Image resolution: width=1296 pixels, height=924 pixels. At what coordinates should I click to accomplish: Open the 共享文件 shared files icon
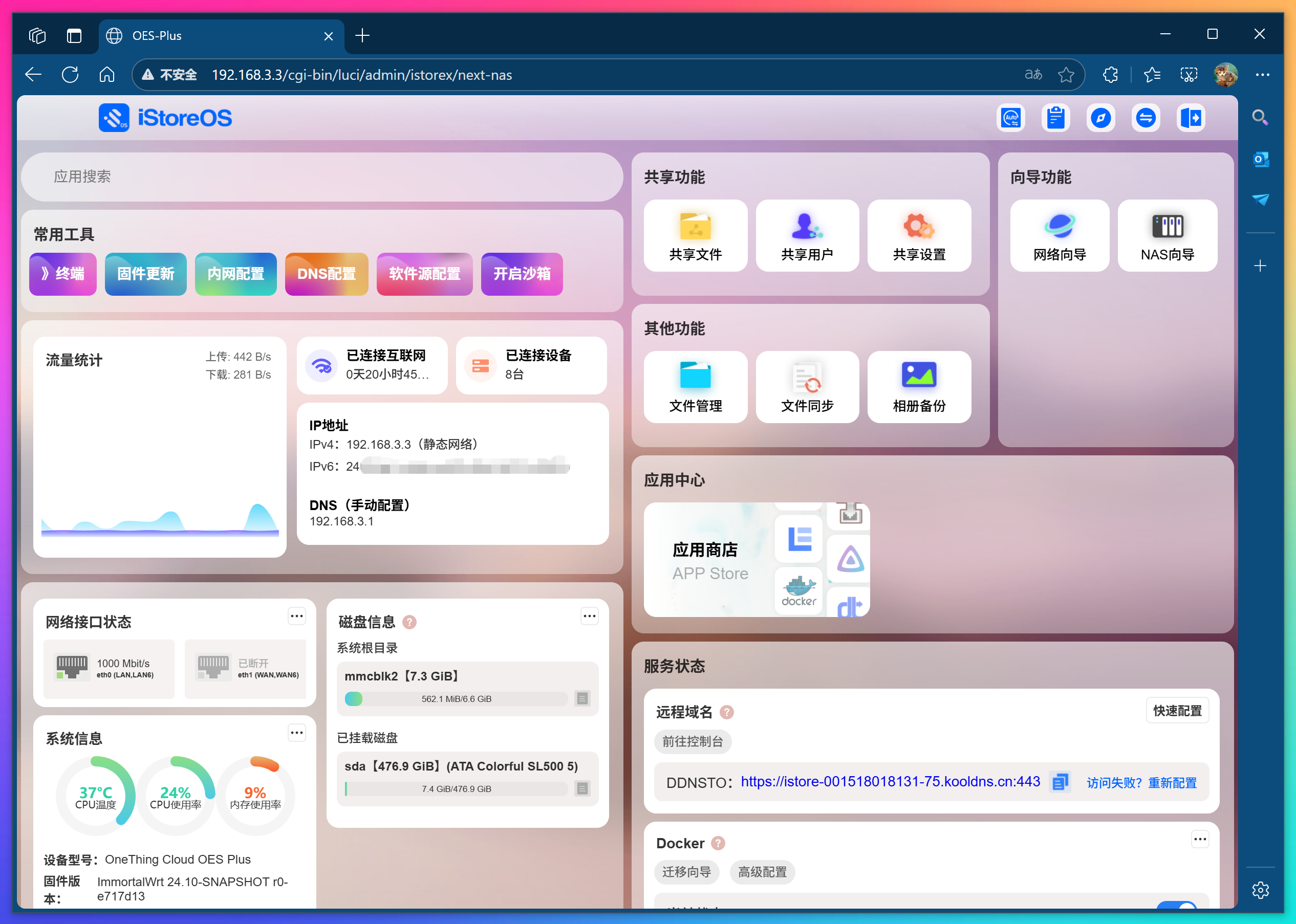click(695, 235)
